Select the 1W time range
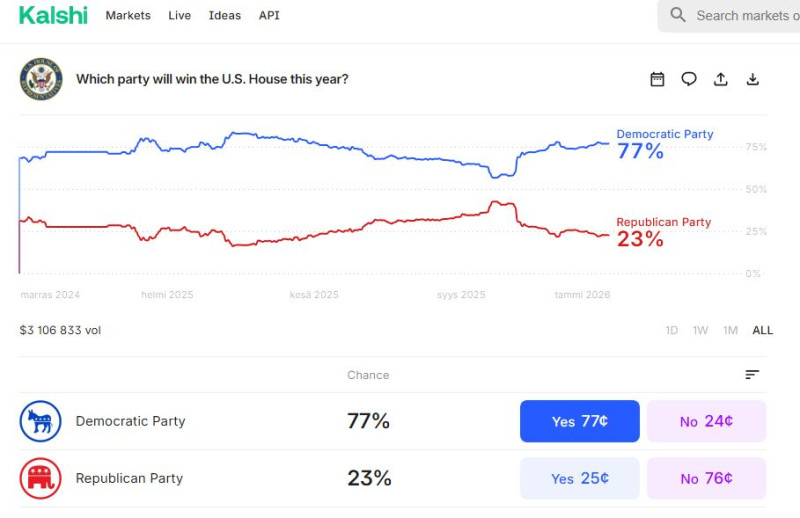 [701, 330]
